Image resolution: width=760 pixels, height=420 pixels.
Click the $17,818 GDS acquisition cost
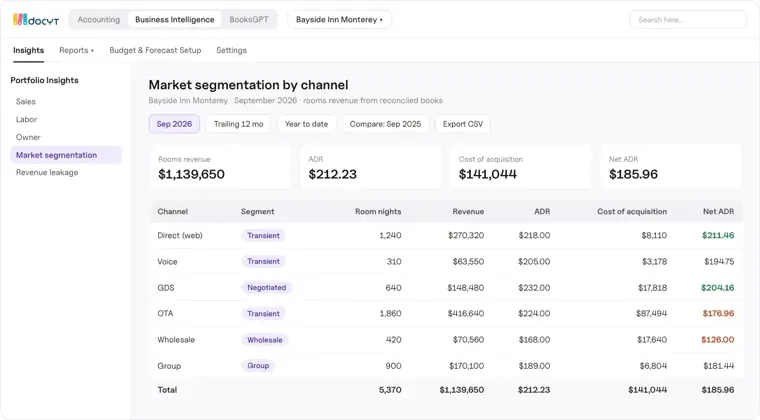pyautogui.click(x=652, y=288)
